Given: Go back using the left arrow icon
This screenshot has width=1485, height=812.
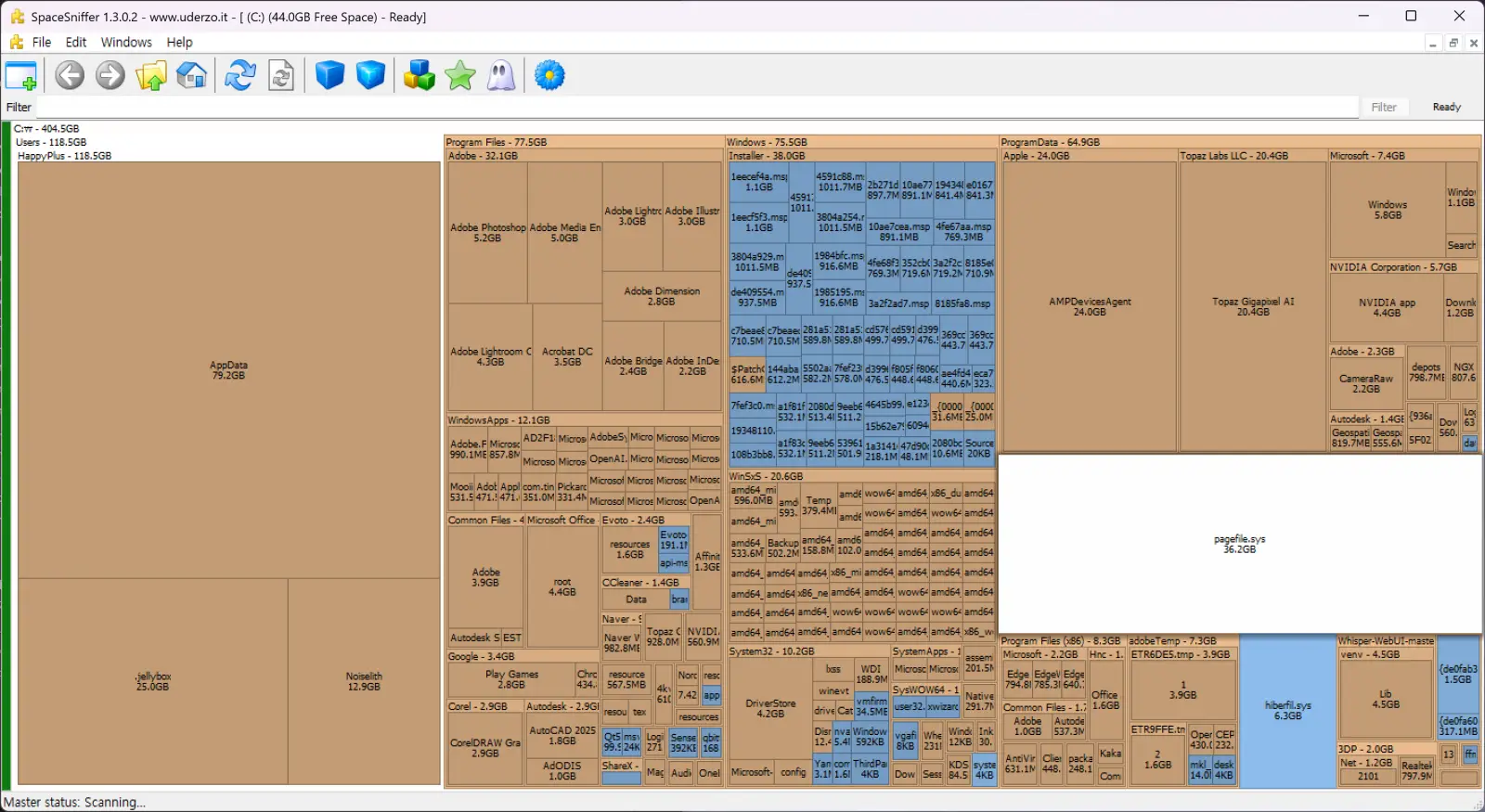Looking at the screenshot, I should click(70, 75).
